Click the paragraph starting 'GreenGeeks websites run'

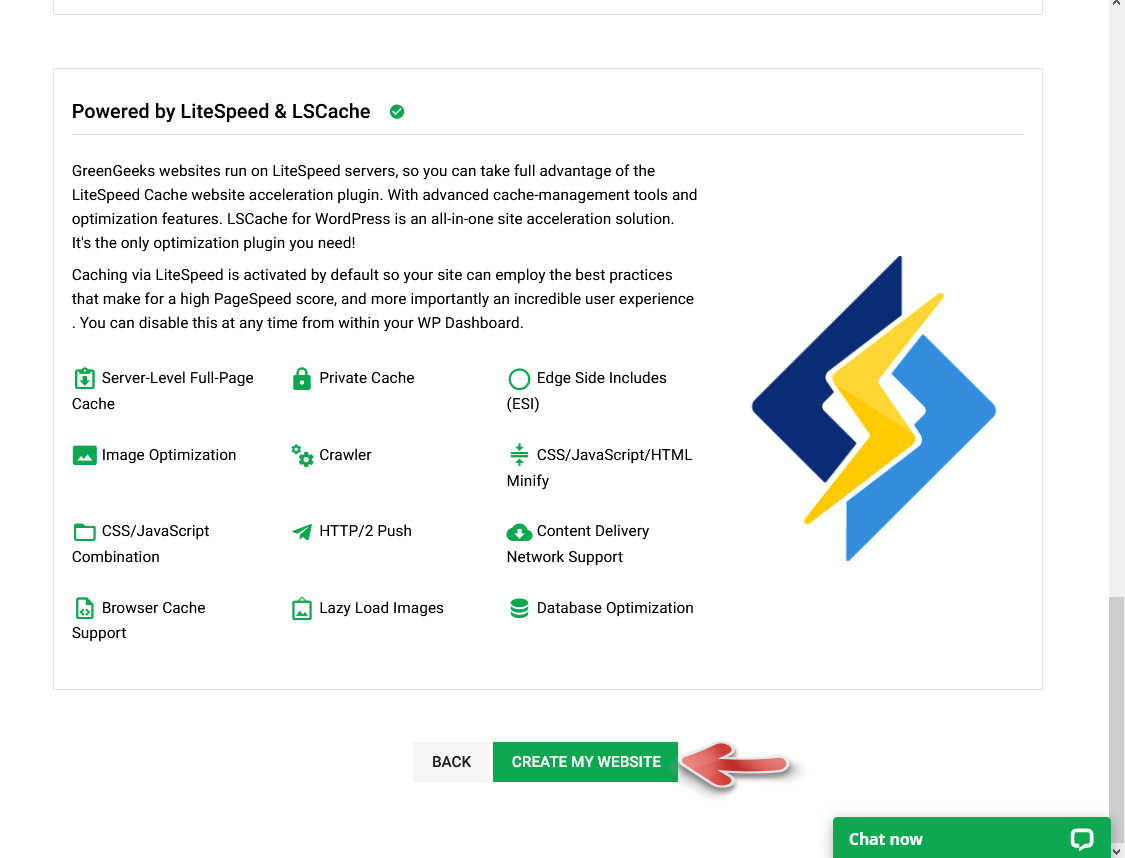tap(385, 207)
